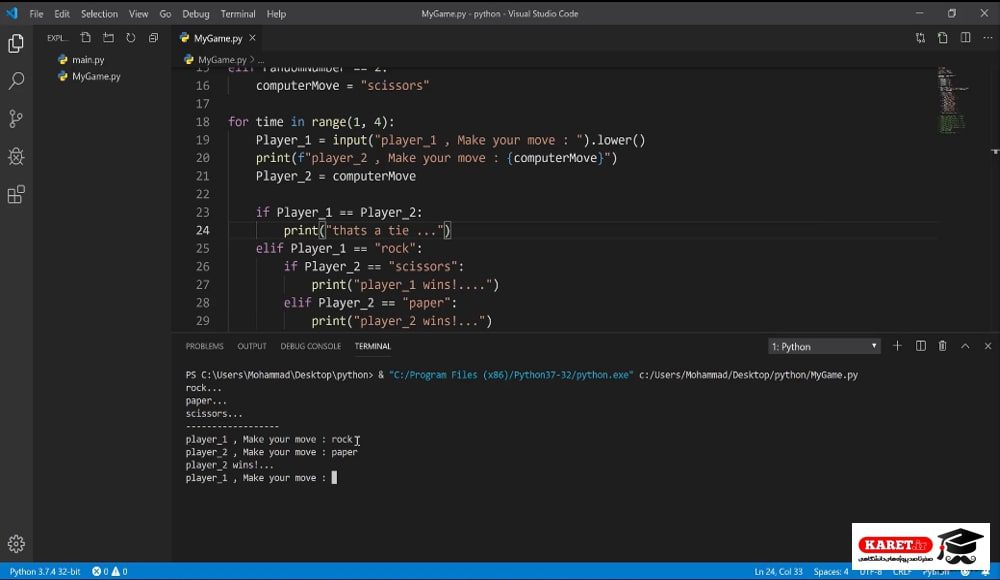Split the editor to the right
Image resolution: width=1000 pixels, height=580 pixels.
click(966, 38)
